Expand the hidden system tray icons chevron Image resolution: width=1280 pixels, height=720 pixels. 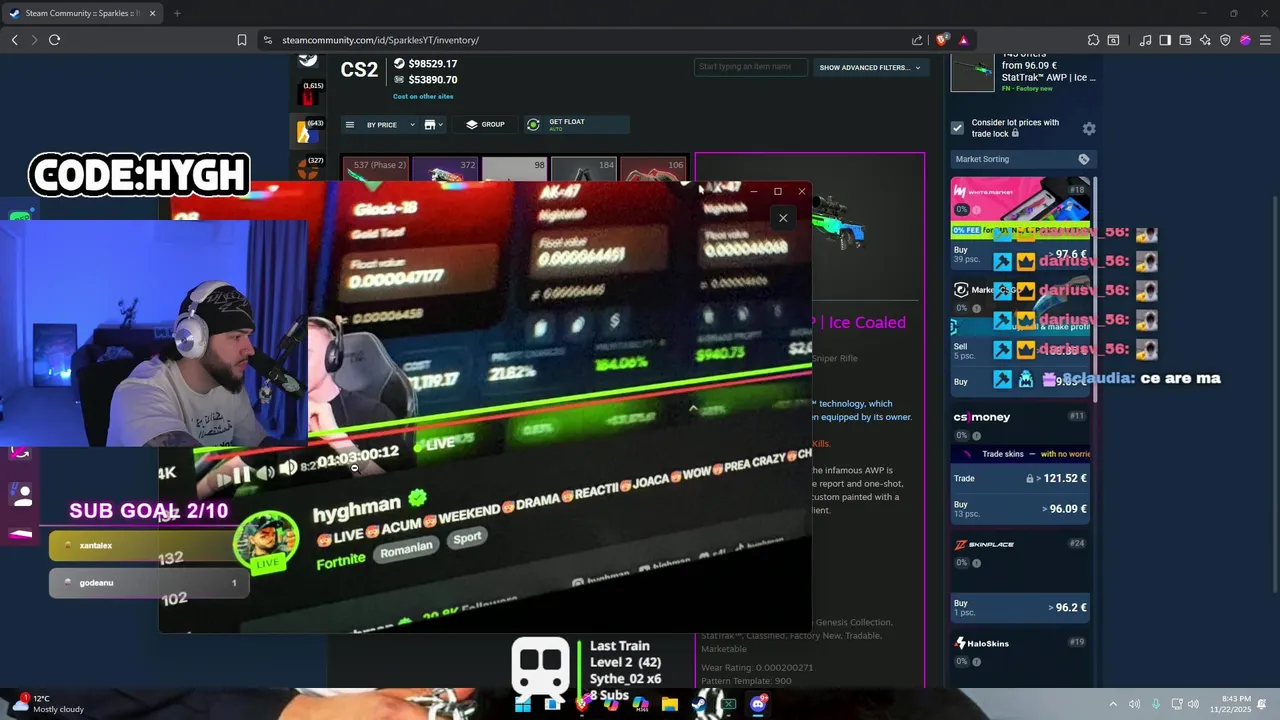click(1113, 704)
